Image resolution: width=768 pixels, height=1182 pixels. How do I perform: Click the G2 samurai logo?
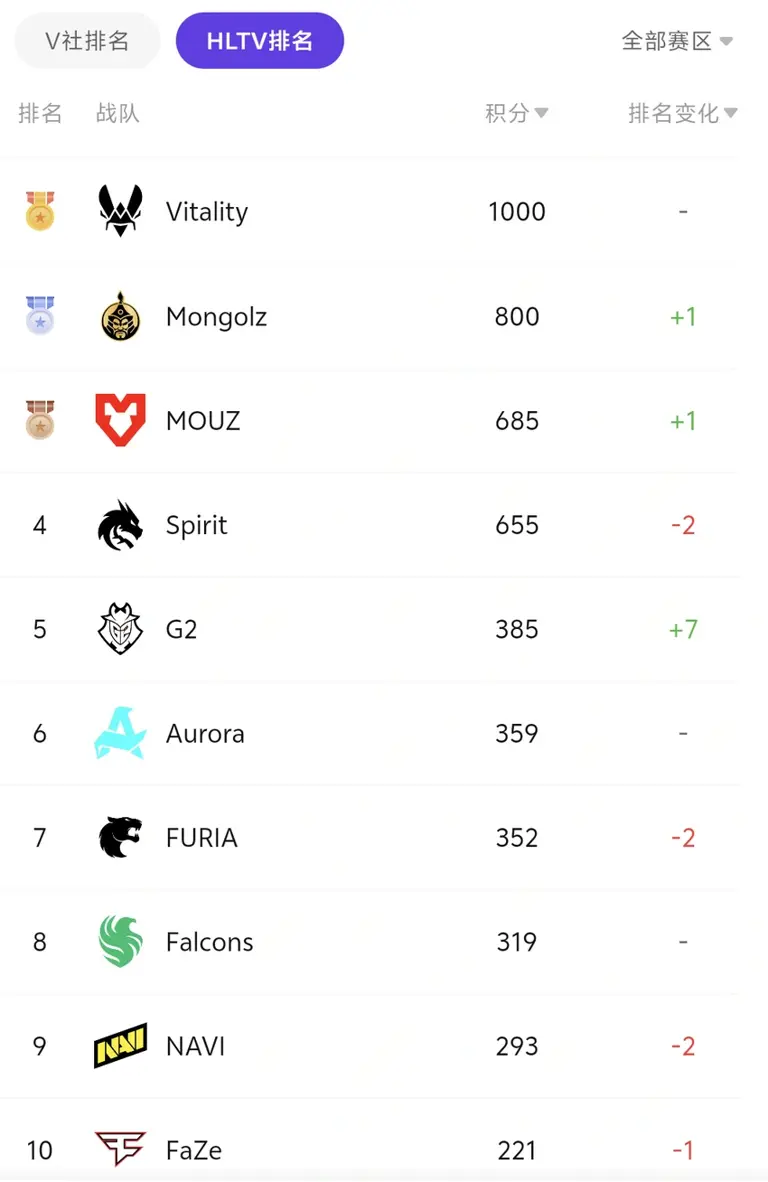120,629
